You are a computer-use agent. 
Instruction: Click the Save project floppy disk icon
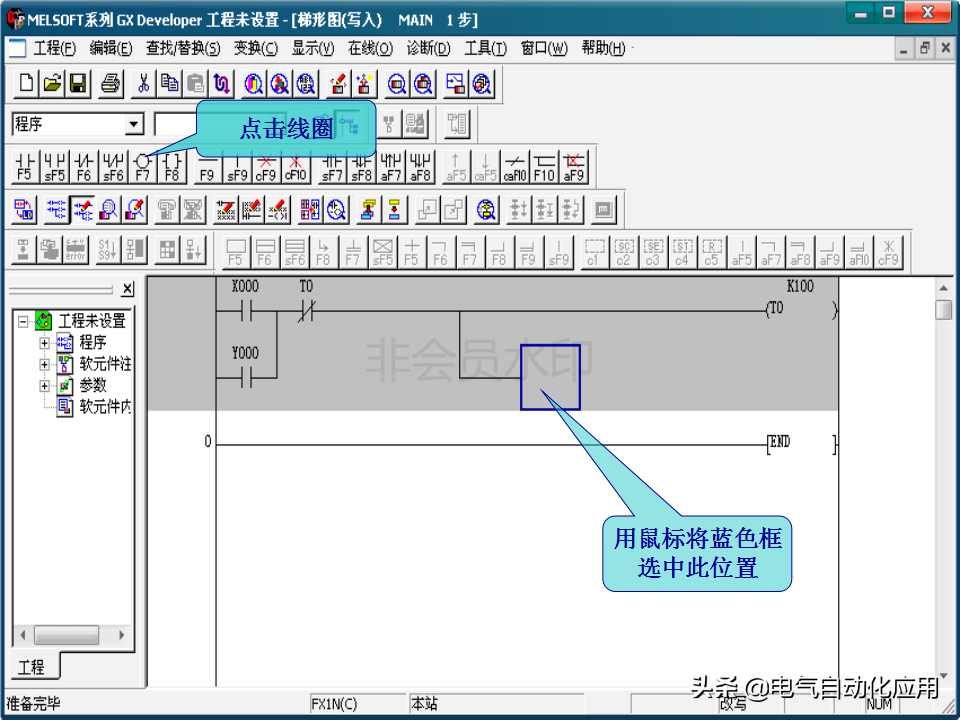(x=78, y=84)
